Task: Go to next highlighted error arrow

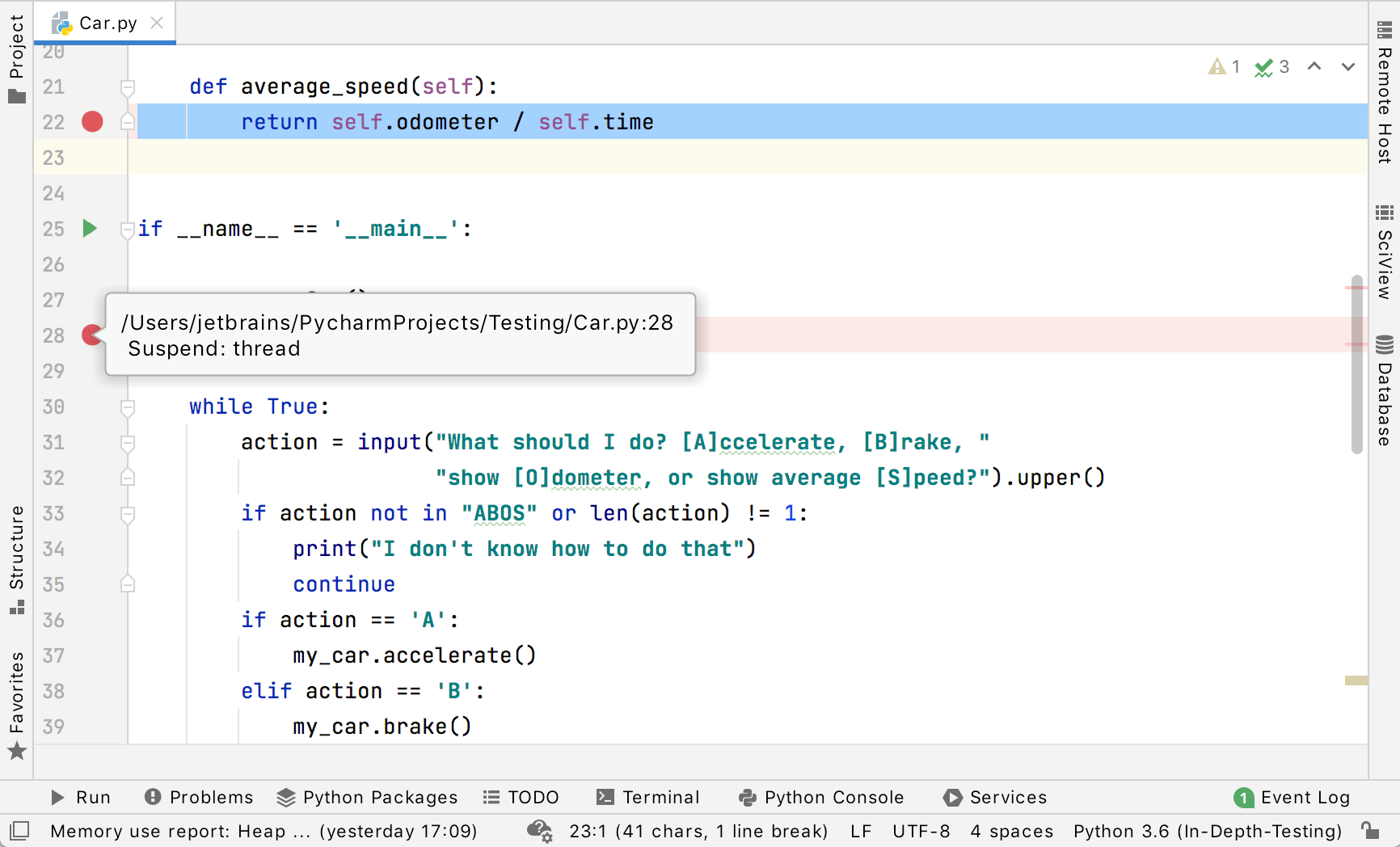Action: click(x=1347, y=66)
